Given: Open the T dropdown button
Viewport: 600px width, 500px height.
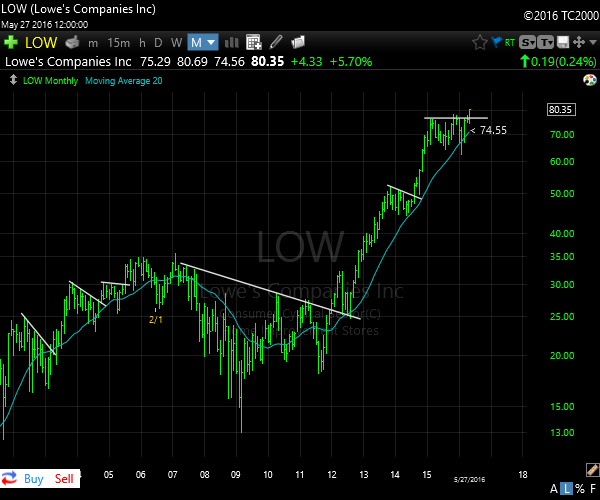Looking at the screenshot, I should click(546, 42).
